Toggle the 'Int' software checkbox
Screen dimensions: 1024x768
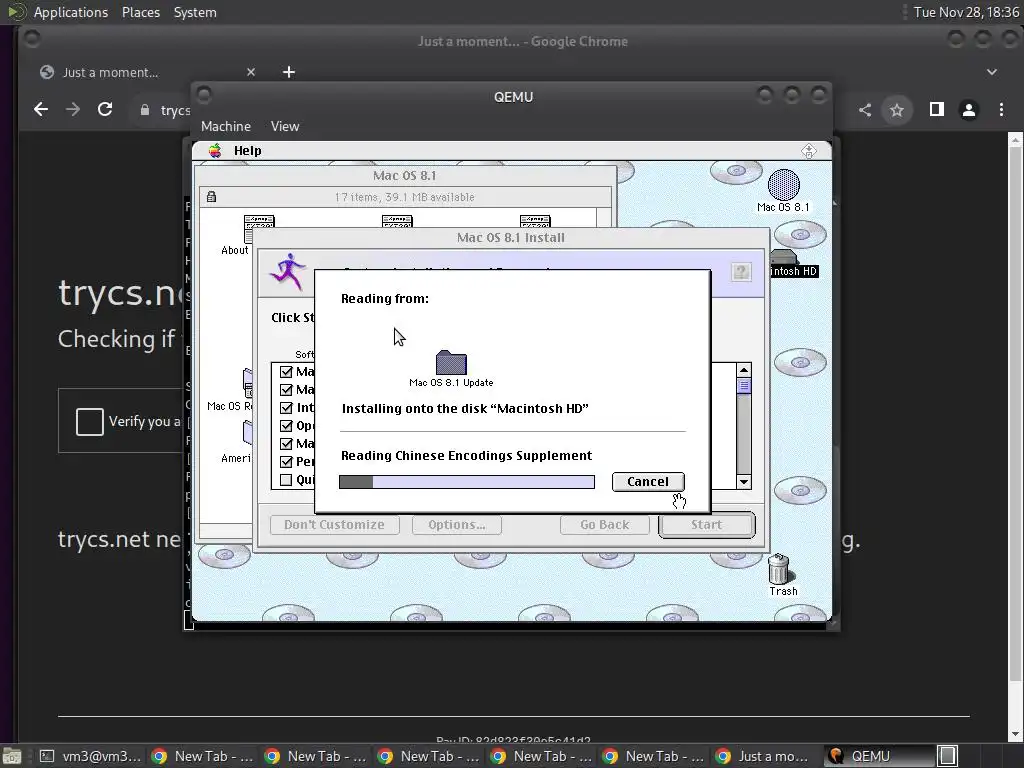[x=286, y=408]
